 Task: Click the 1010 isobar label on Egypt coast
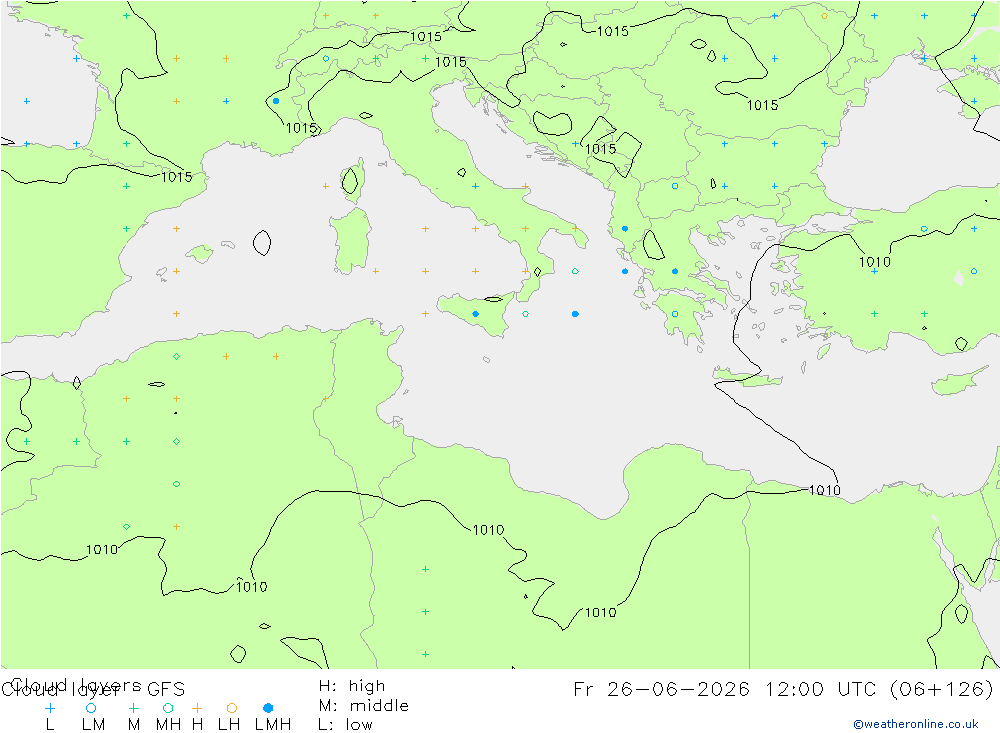click(825, 490)
